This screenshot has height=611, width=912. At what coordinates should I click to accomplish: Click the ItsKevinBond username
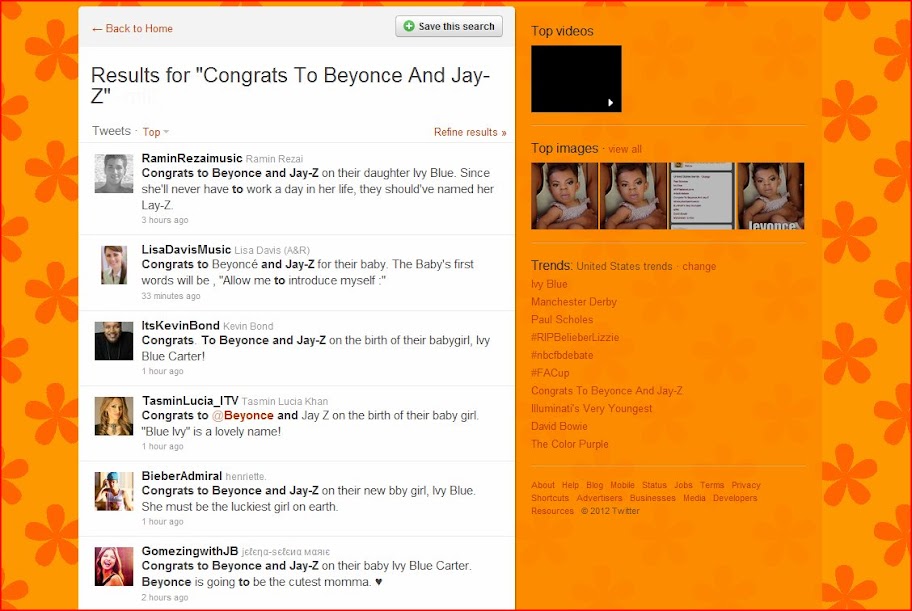(180, 326)
